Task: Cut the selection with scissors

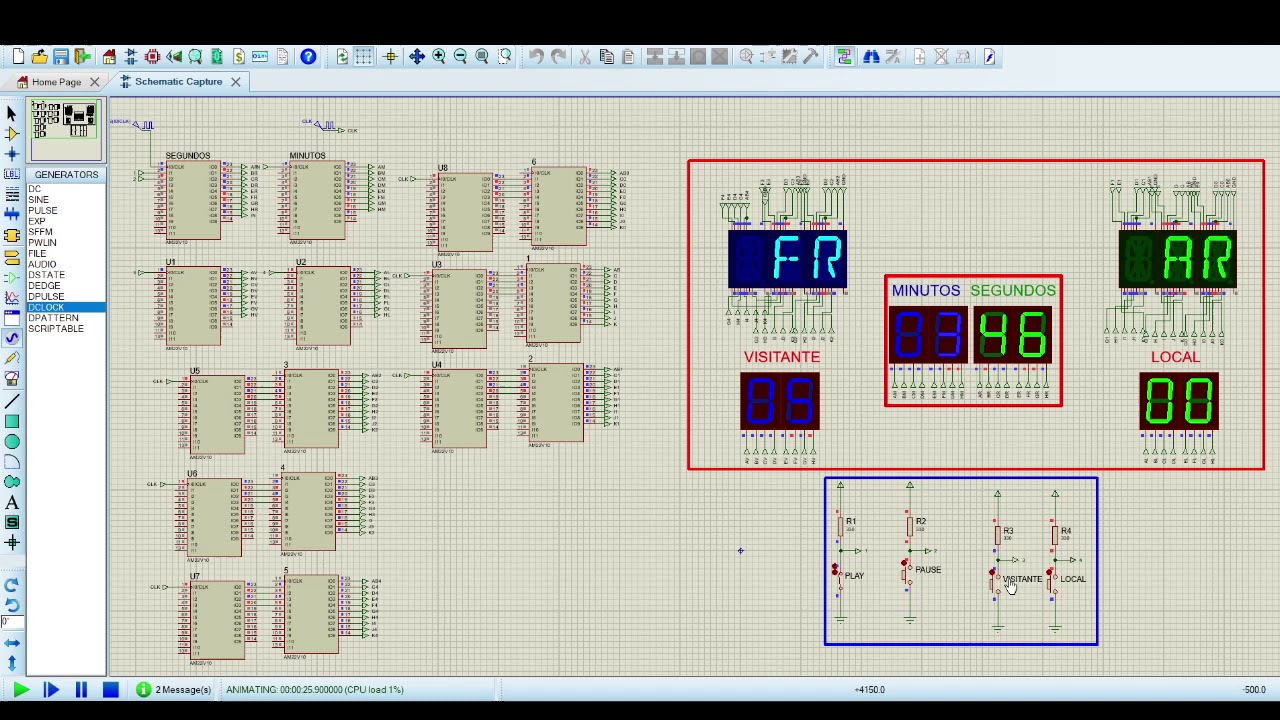Action: pyautogui.click(x=585, y=57)
